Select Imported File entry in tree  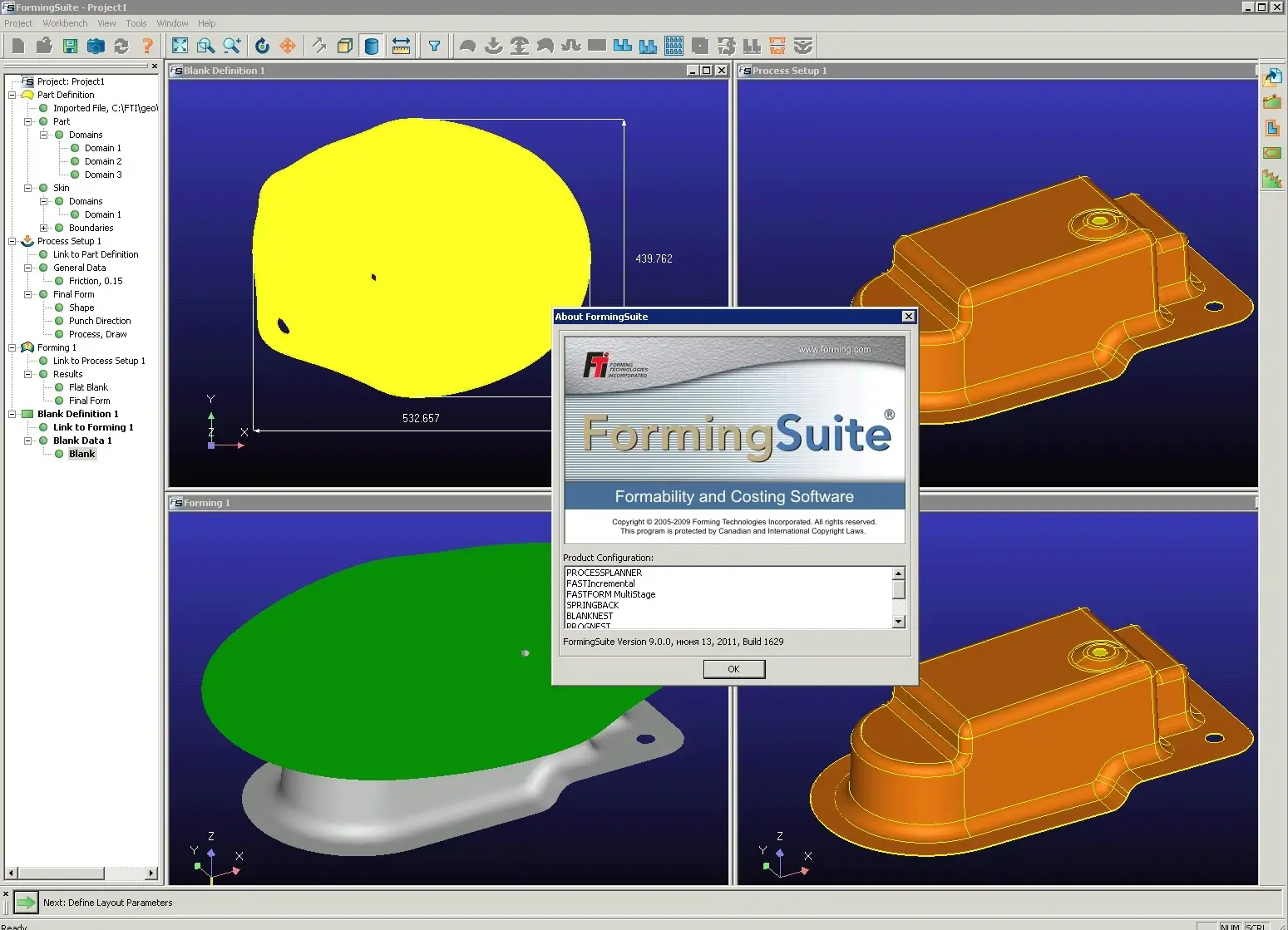(105, 108)
